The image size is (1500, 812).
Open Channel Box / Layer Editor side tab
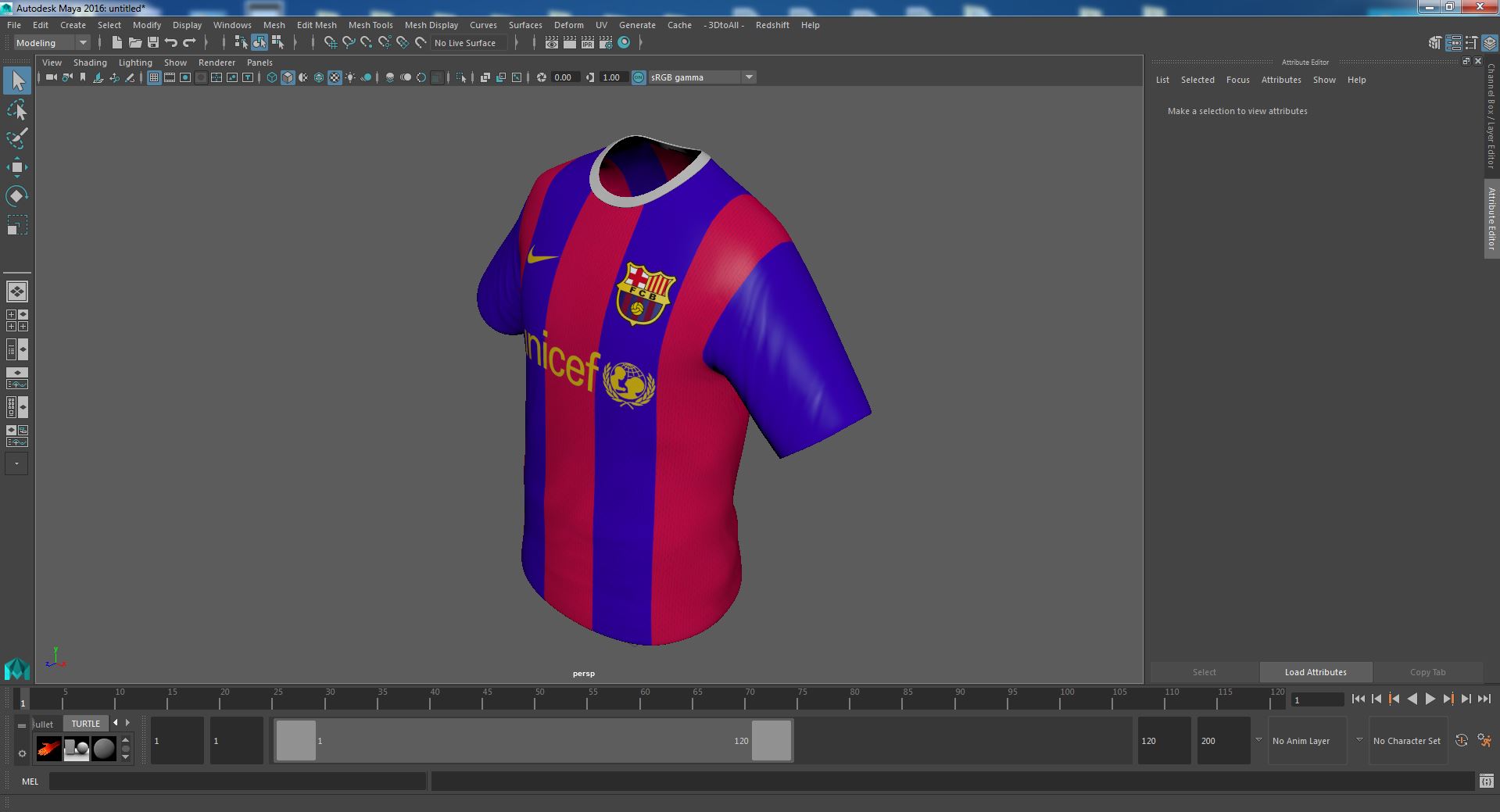point(1491,116)
